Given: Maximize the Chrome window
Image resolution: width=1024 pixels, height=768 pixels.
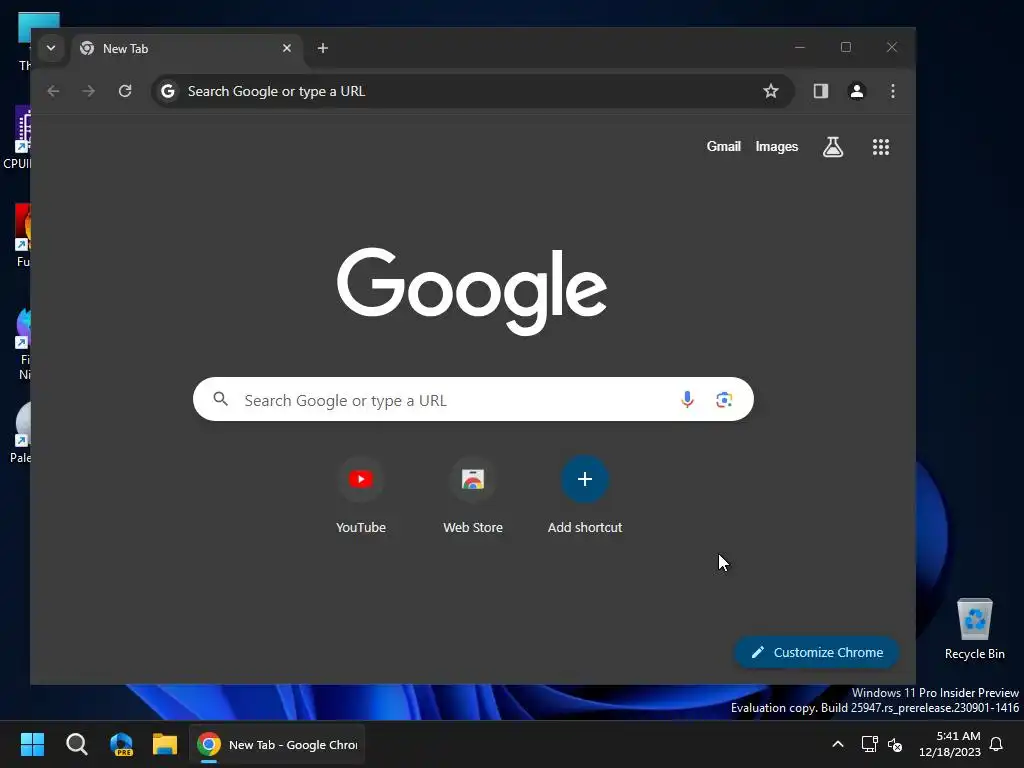Looking at the screenshot, I should click(x=846, y=48).
